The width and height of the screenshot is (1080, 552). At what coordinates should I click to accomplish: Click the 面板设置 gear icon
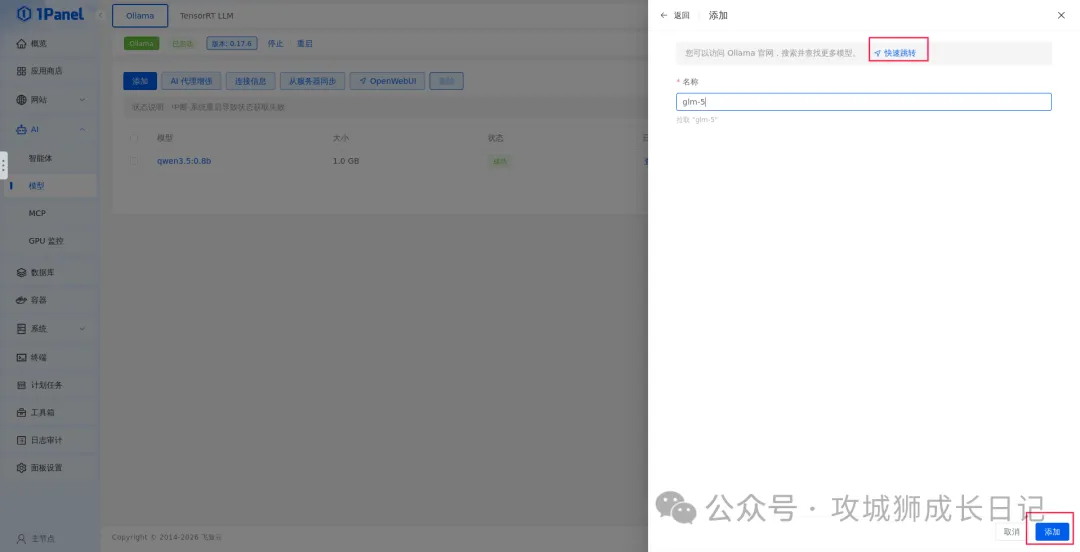click(21, 468)
